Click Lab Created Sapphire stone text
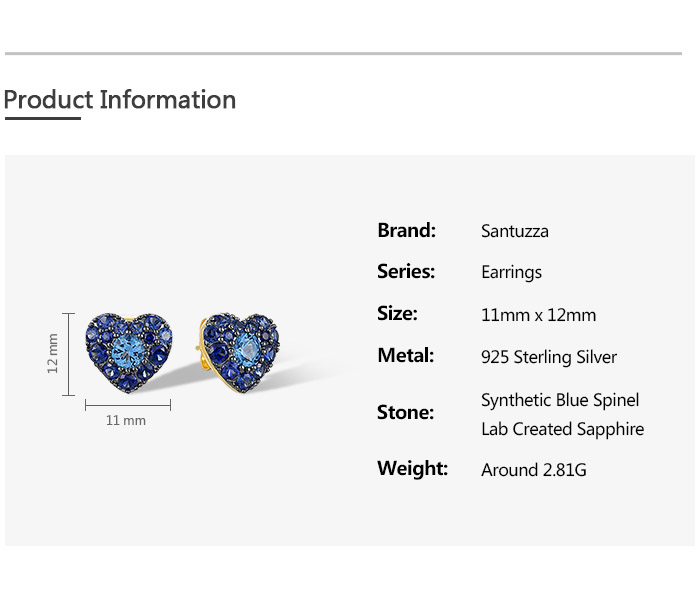Image resolution: width=700 pixels, height=596 pixels. 562,429
